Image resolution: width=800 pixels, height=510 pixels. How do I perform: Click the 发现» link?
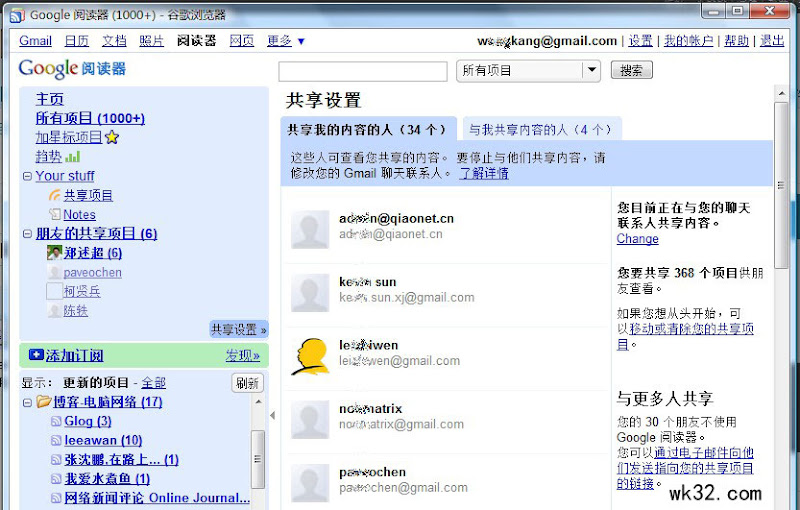[x=242, y=355]
